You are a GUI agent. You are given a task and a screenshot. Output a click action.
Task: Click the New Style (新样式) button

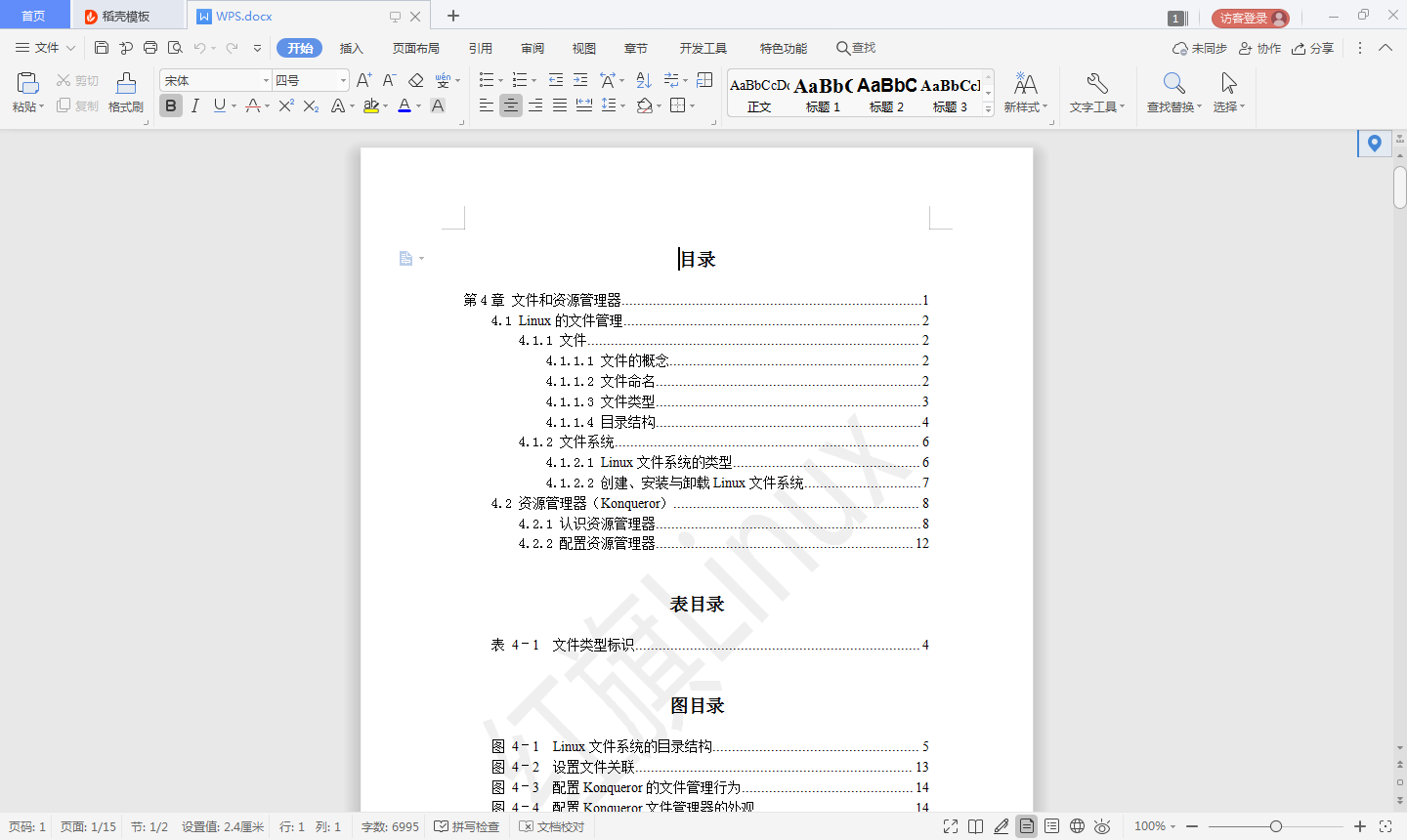tap(1026, 93)
